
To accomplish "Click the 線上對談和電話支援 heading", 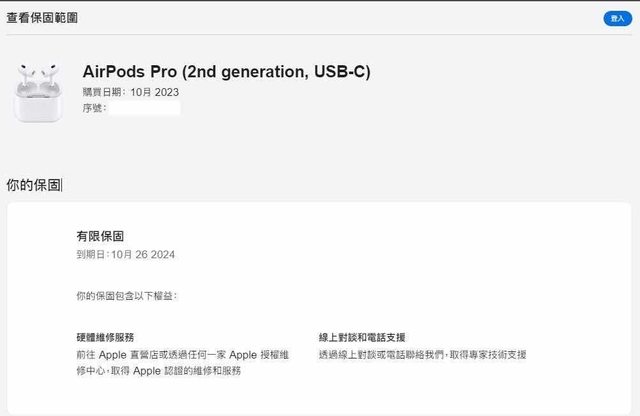I will (x=362, y=338).
